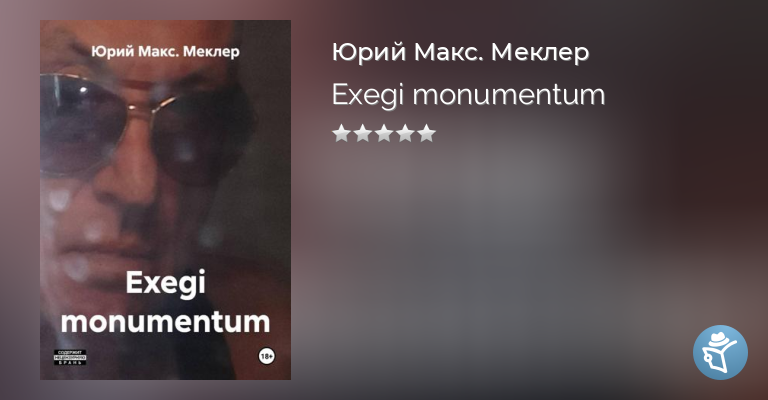Rate five stars using last star
The width and height of the screenshot is (768, 400).
[x=427, y=133]
